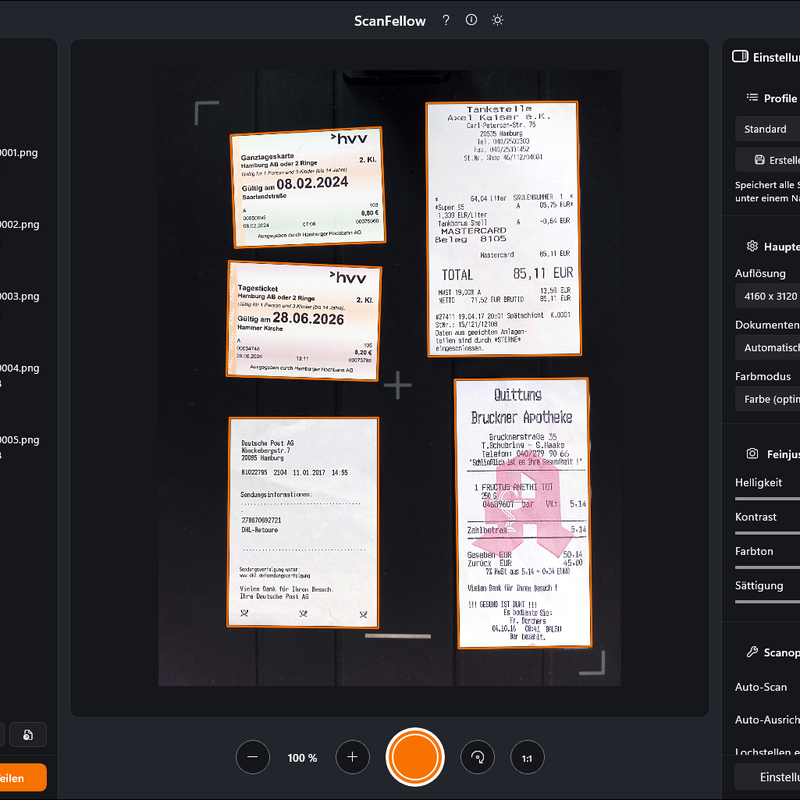The image size is (800, 800).
Task: Open the Automatisch document dropdown
Action: pyautogui.click(x=767, y=347)
